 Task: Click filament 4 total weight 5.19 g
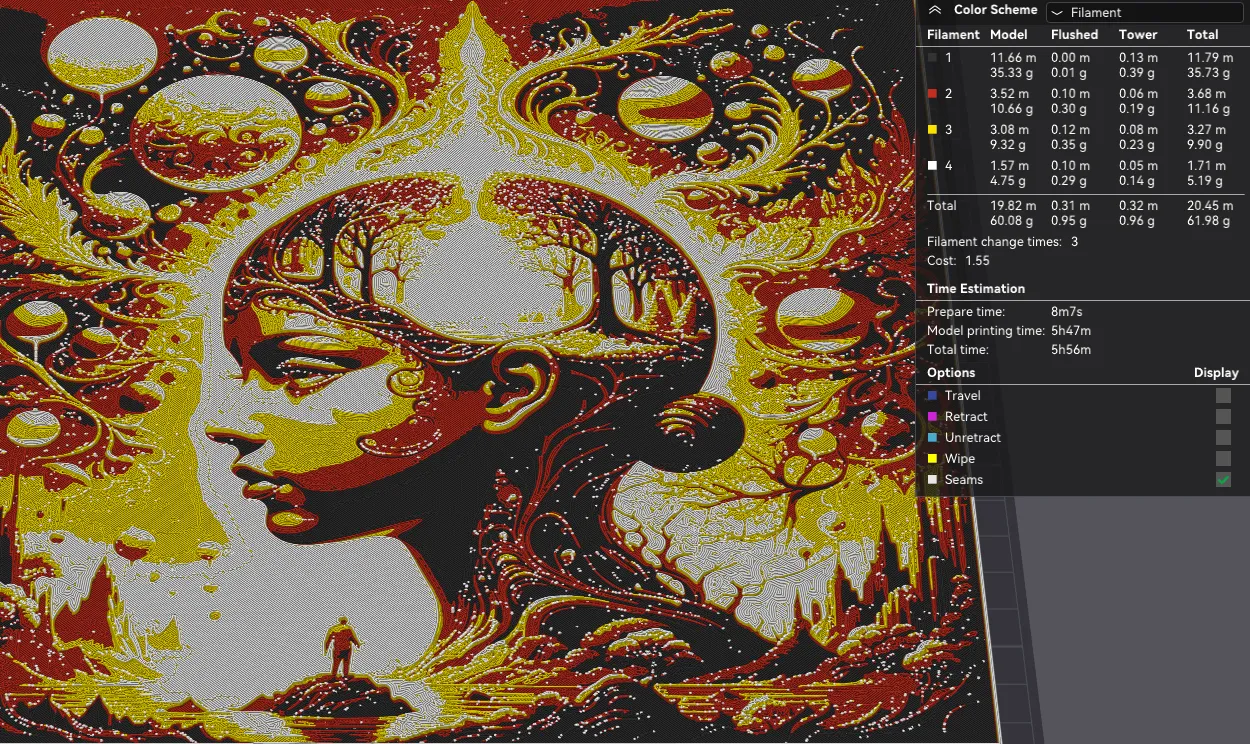point(1205,181)
